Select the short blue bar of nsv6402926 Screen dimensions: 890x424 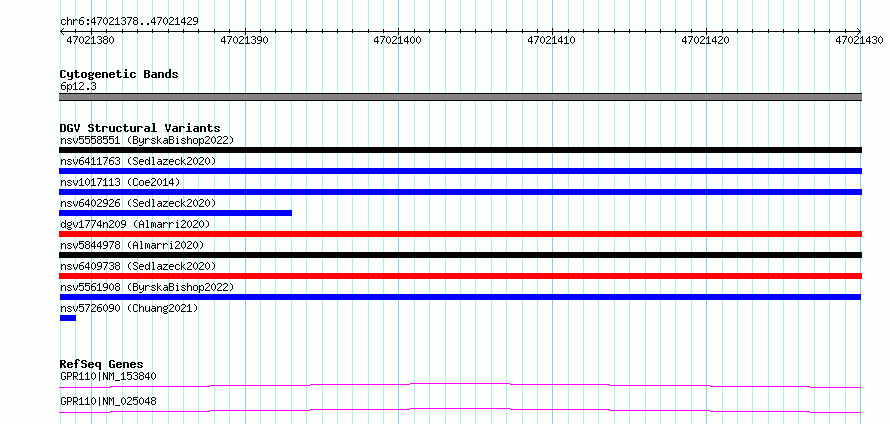(x=175, y=213)
